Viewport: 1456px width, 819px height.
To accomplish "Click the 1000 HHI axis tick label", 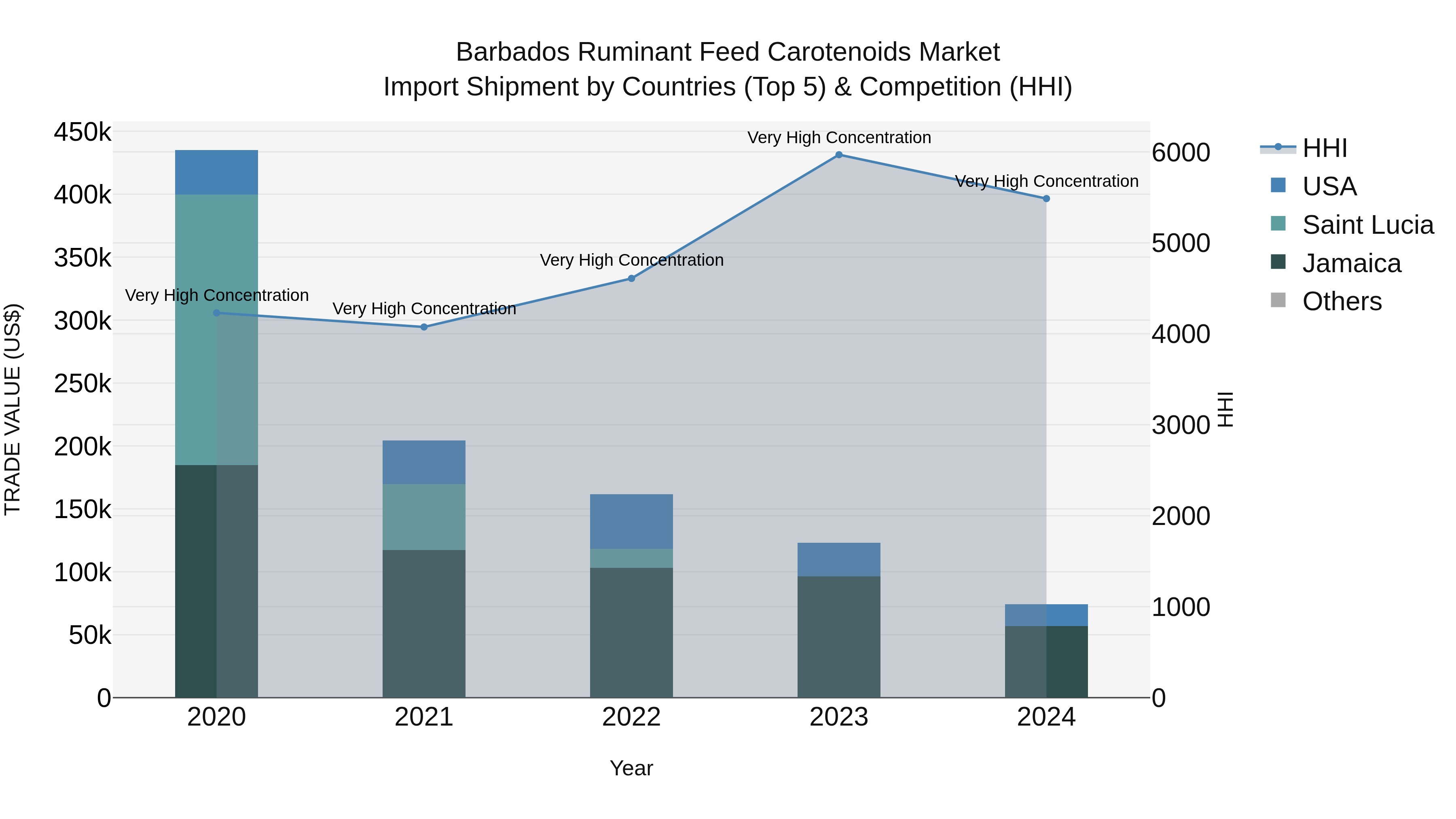I will 1181,607.
